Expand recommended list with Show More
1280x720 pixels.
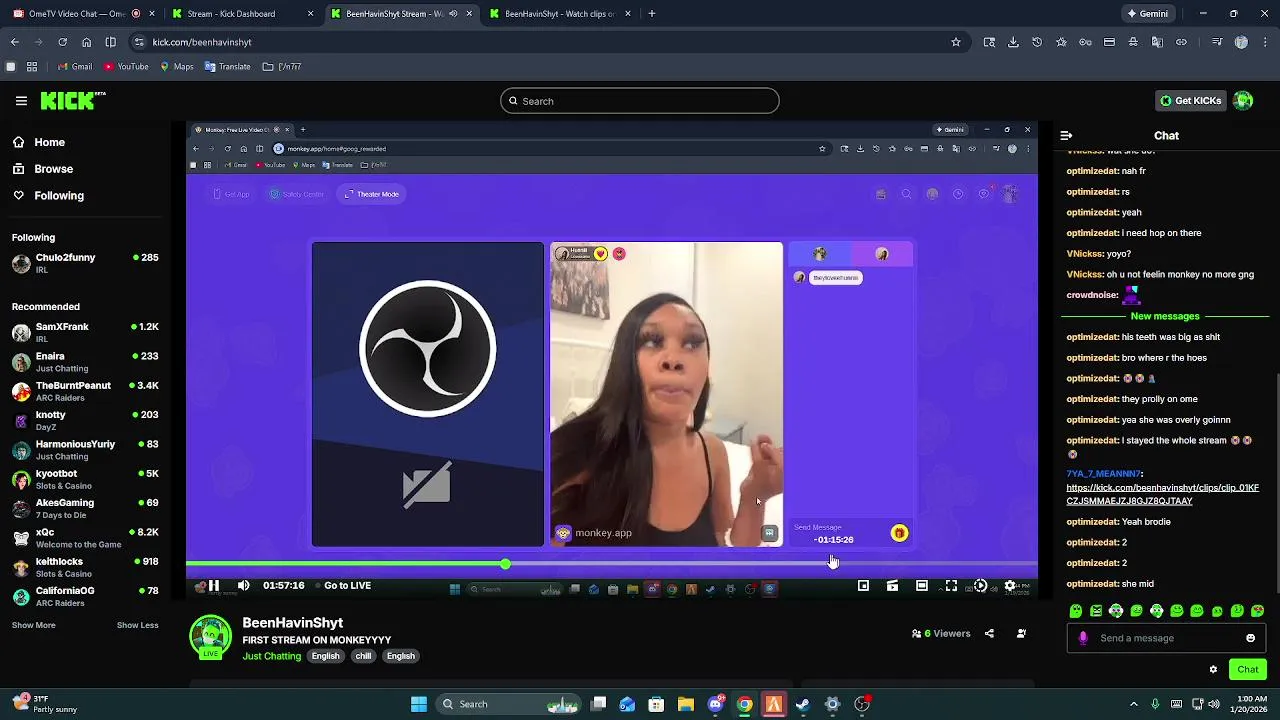pyautogui.click(x=34, y=626)
